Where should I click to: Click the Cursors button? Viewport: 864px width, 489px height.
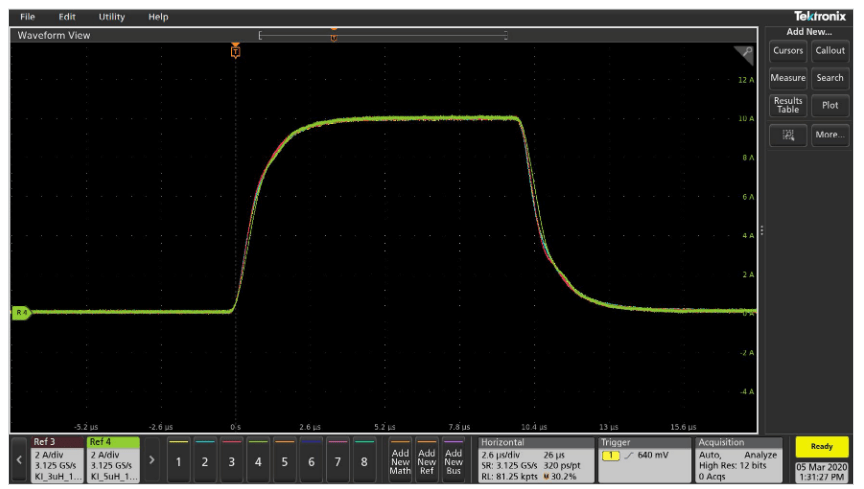tap(787, 51)
